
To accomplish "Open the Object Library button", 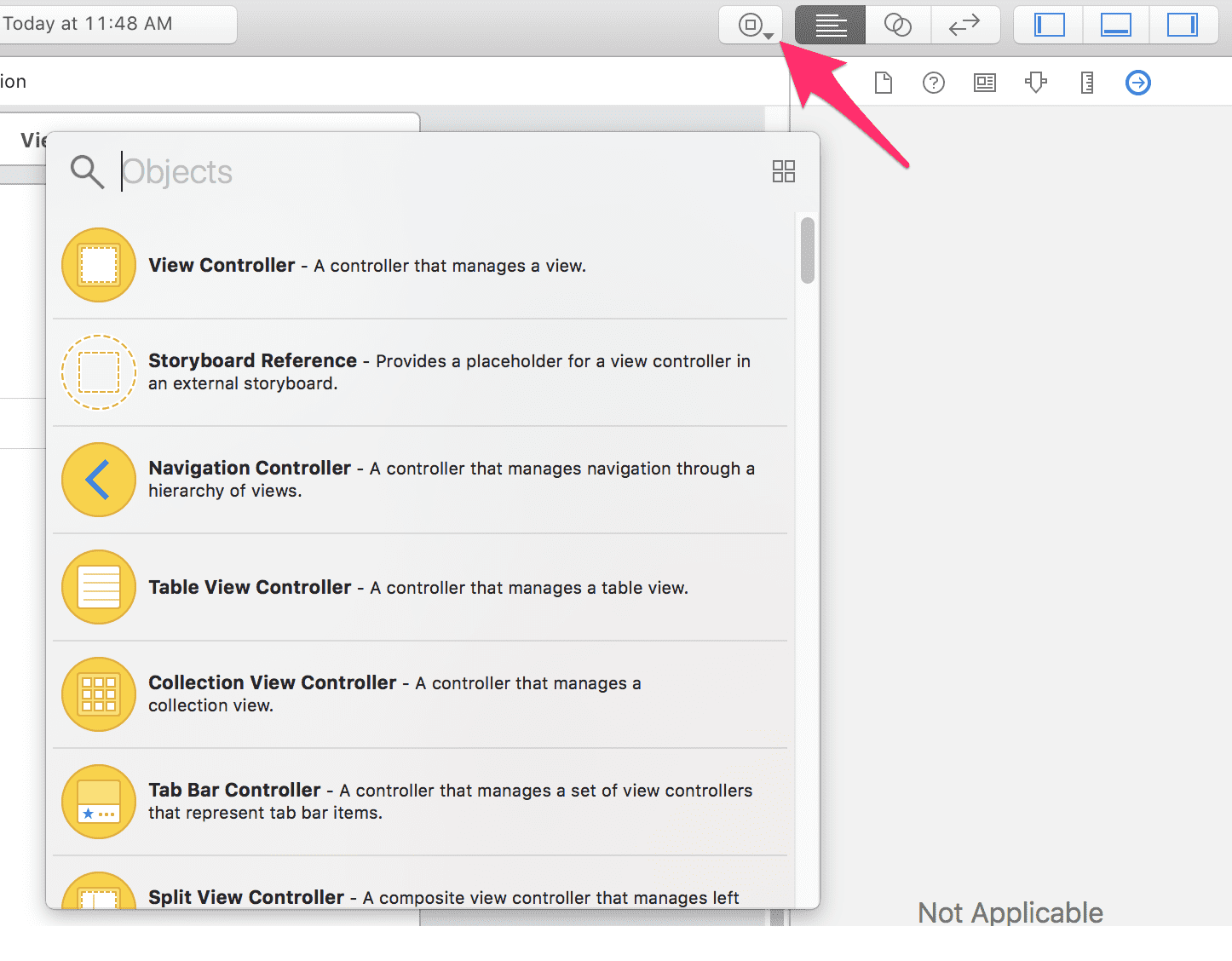I will (x=751, y=25).
